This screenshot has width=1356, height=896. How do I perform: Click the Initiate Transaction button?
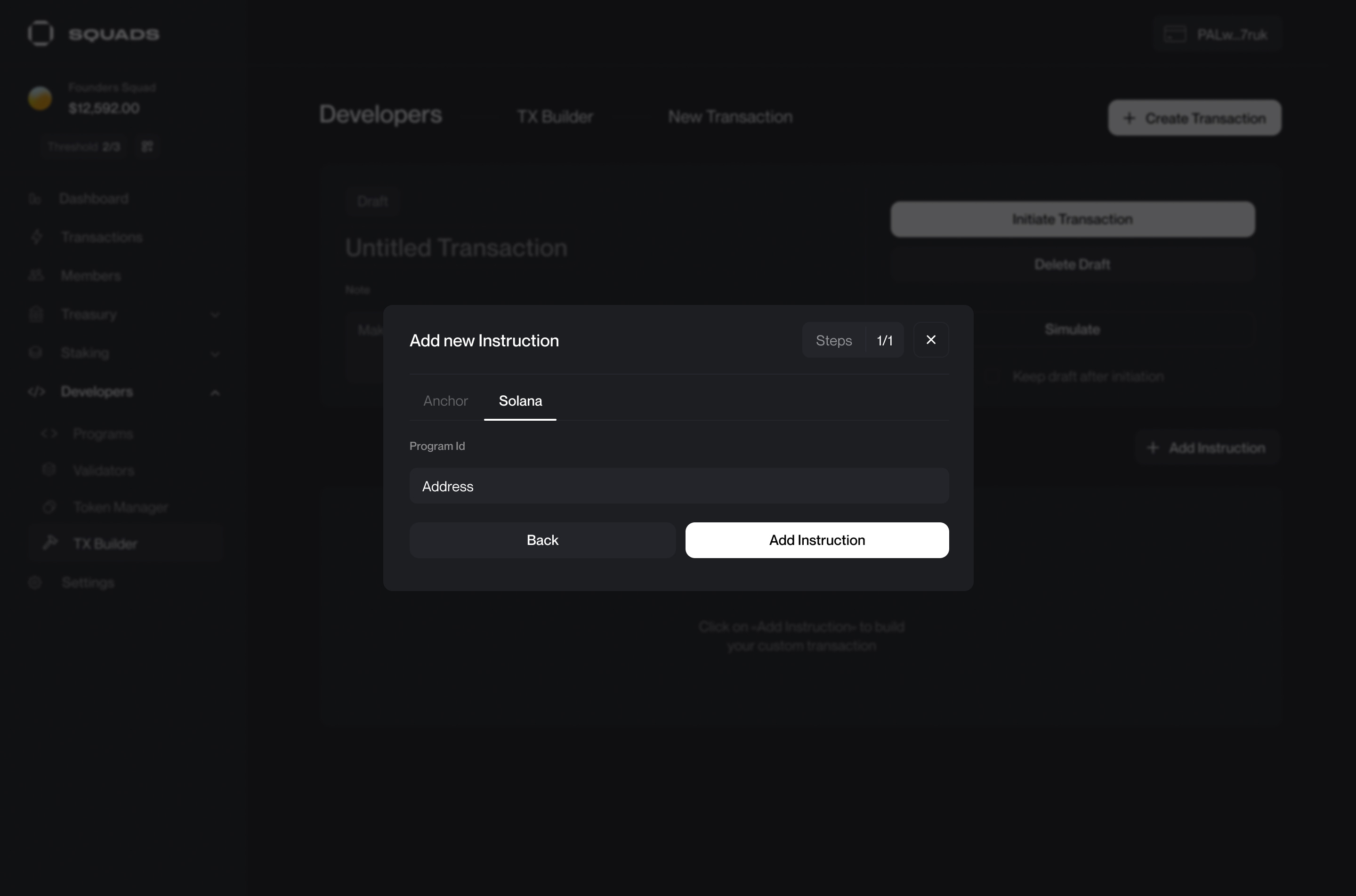pyautogui.click(x=1073, y=219)
